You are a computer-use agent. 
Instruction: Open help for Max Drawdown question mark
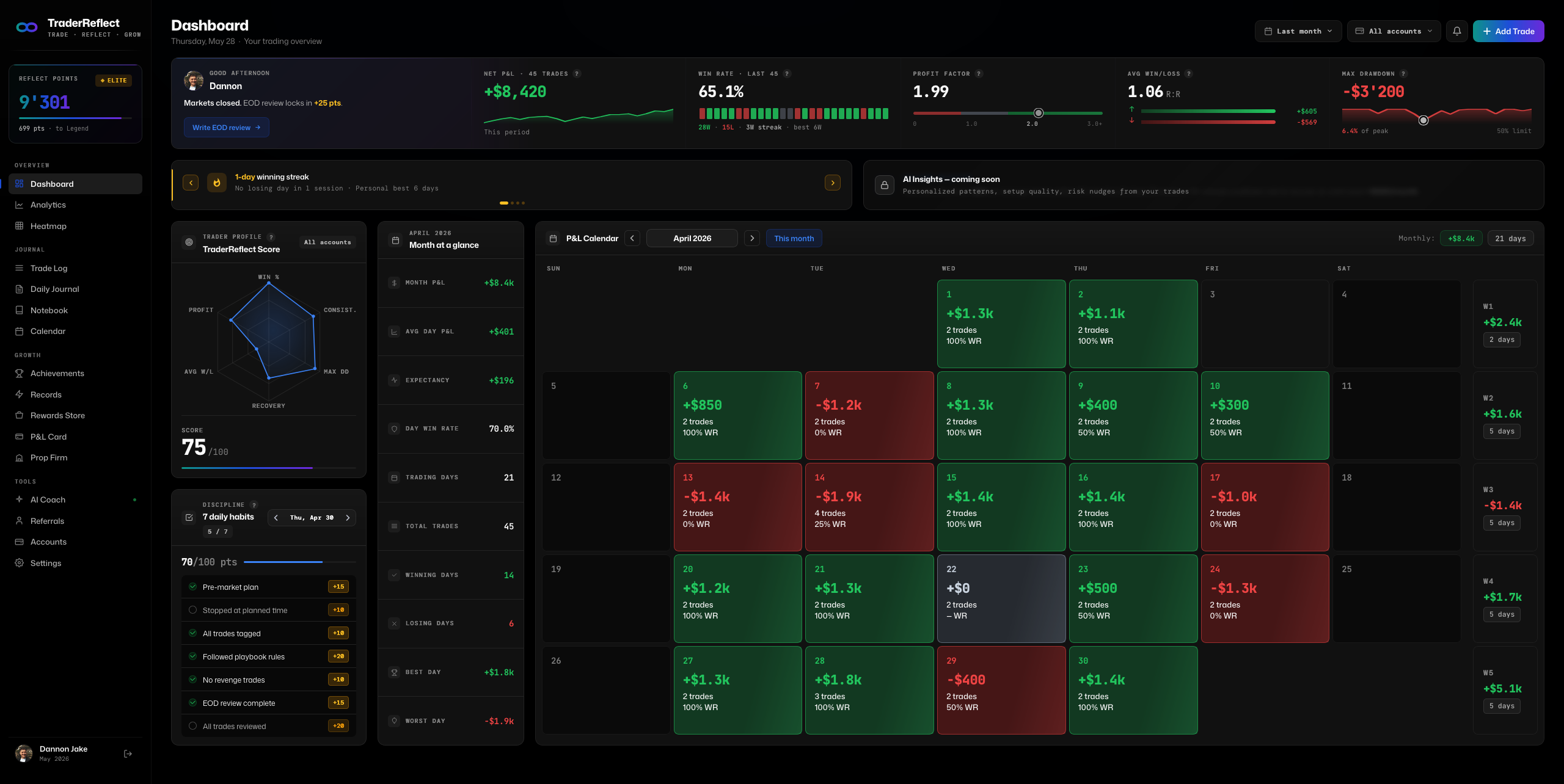[x=1403, y=74]
